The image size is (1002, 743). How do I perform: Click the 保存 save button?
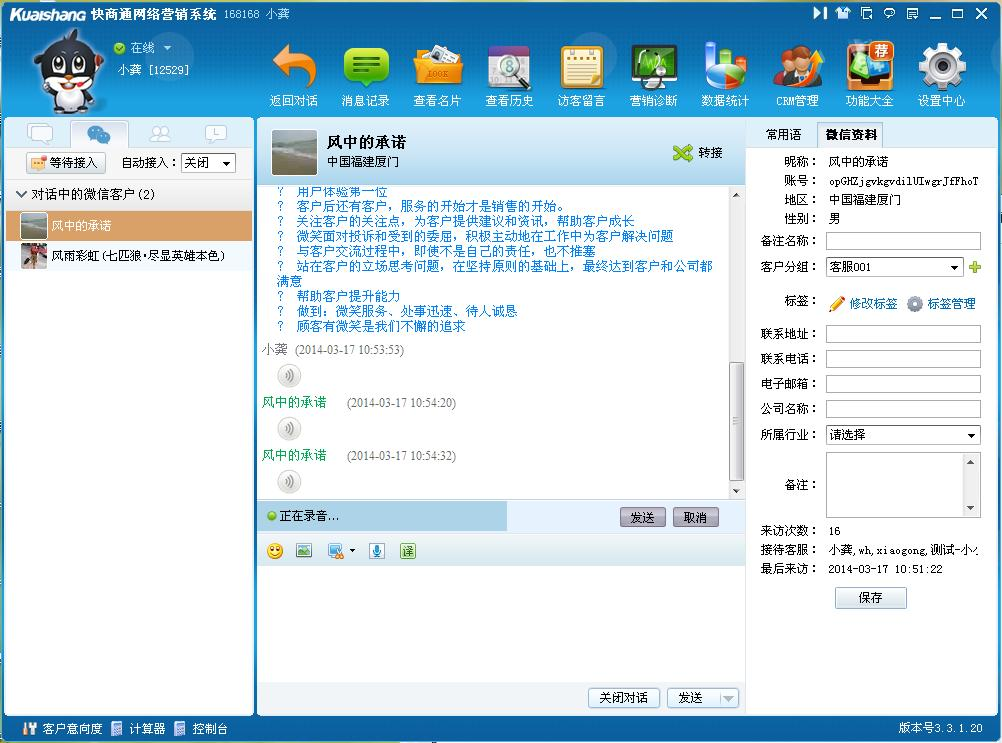tap(870, 598)
